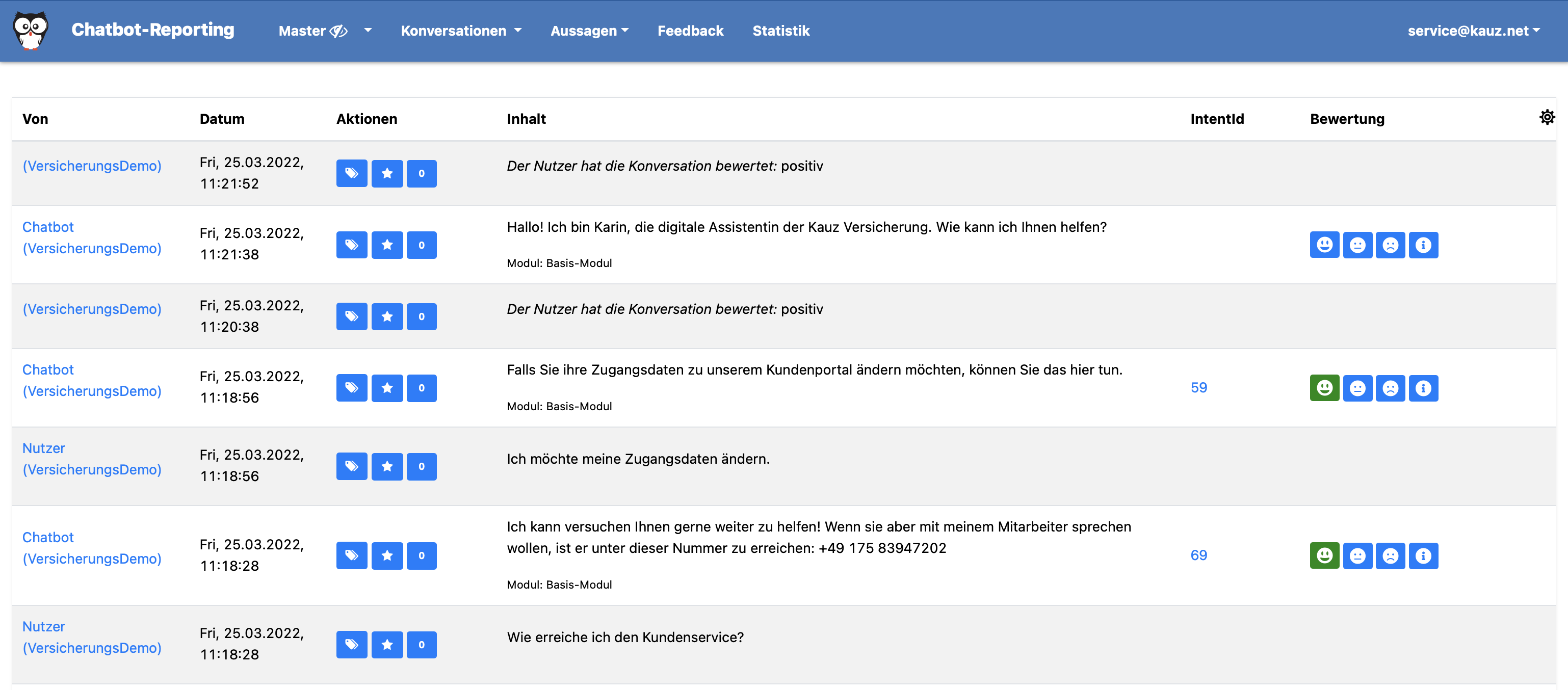Click the neutral face rating icon for IntentId 69
1568x690 pixels.
1357,555
